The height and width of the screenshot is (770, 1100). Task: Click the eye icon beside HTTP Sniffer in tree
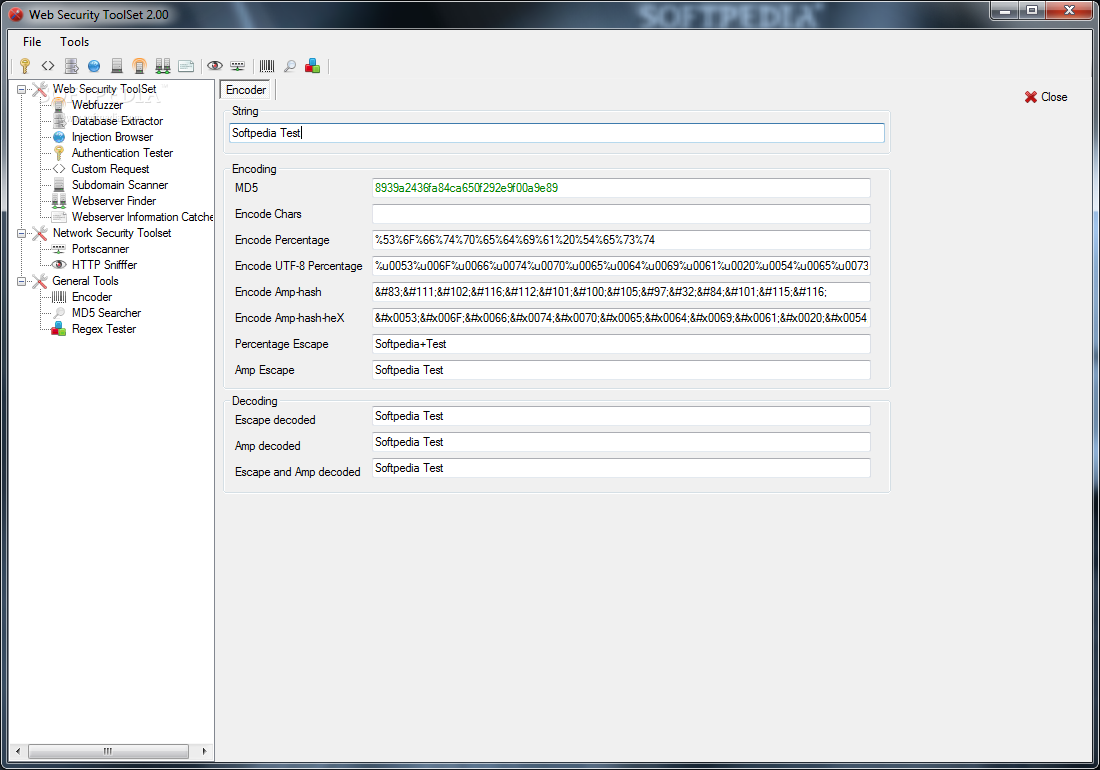[60, 265]
